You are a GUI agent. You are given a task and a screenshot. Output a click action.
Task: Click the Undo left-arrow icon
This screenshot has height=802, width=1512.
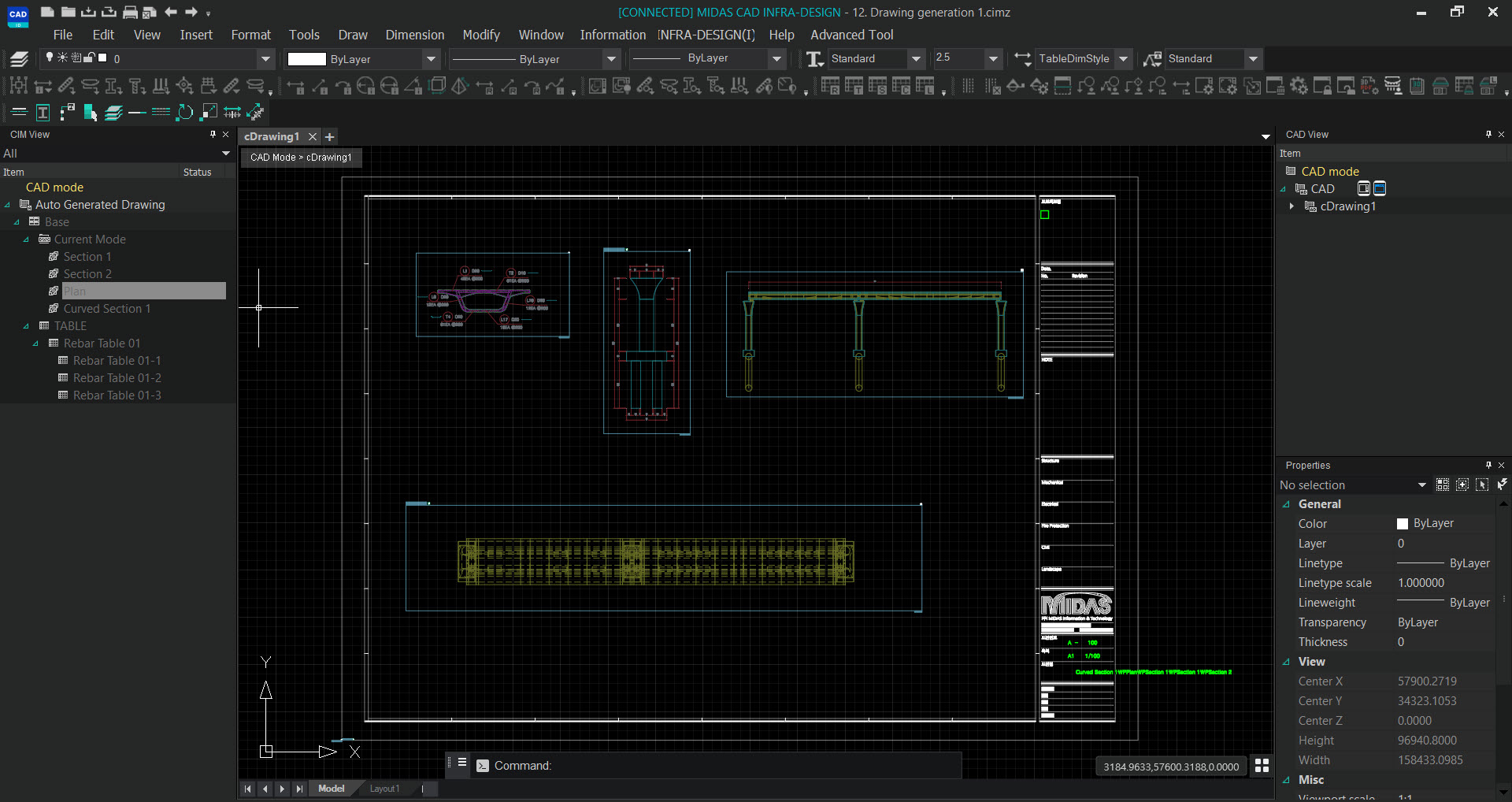coord(171,12)
